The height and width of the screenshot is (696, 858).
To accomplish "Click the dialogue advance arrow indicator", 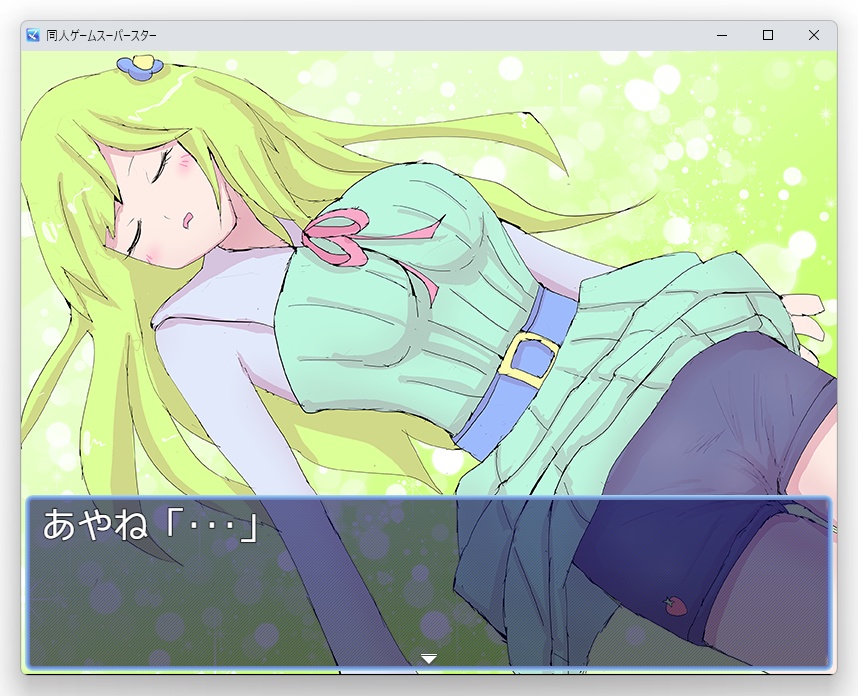I will 429,658.
